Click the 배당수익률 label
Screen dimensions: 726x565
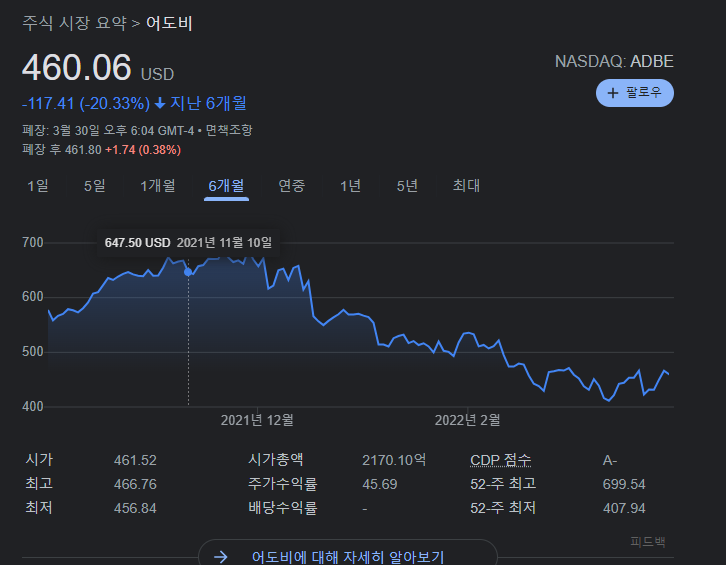tap(282, 508)
